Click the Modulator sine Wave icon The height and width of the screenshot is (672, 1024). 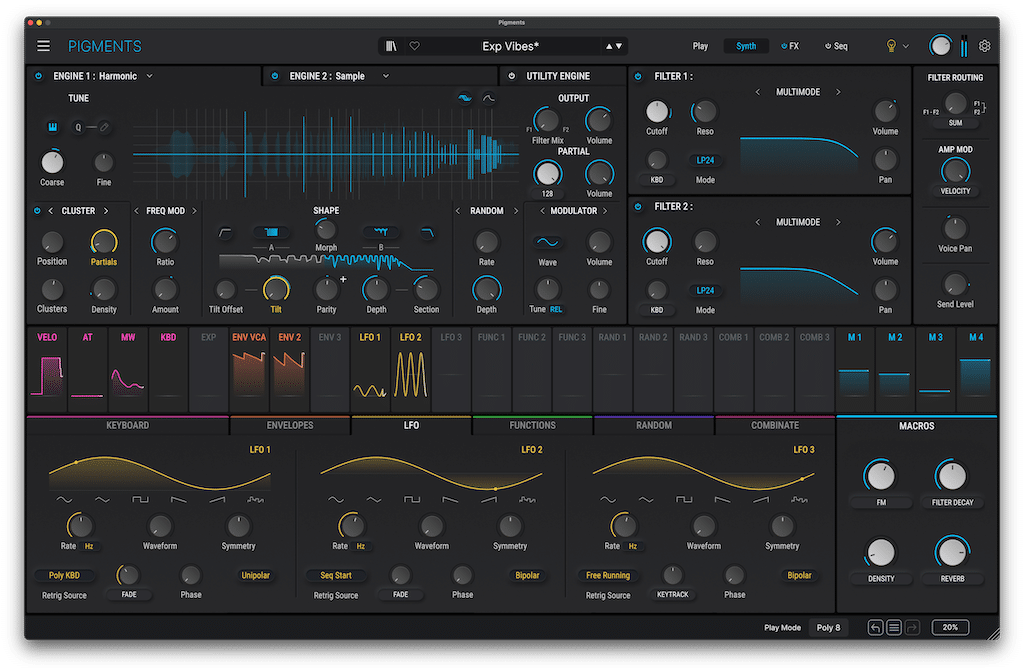click(x=547, y=242)
